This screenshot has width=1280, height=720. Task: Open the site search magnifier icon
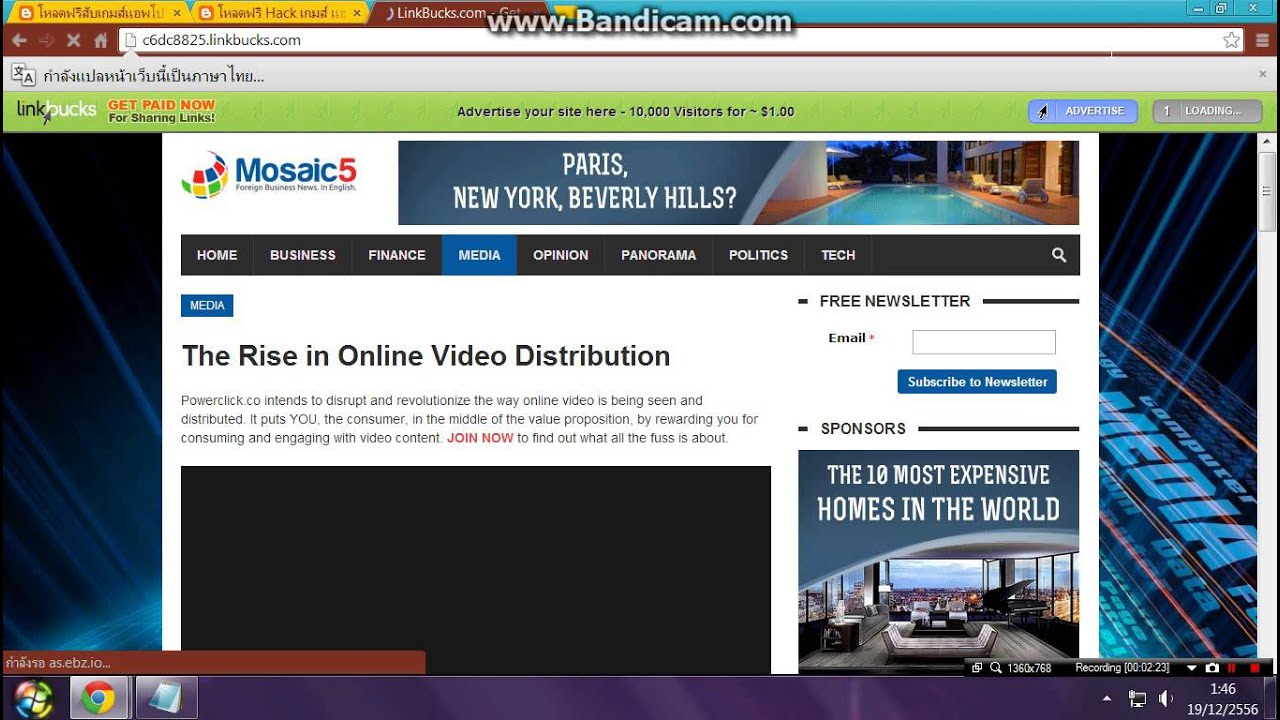pos(1059,255)
